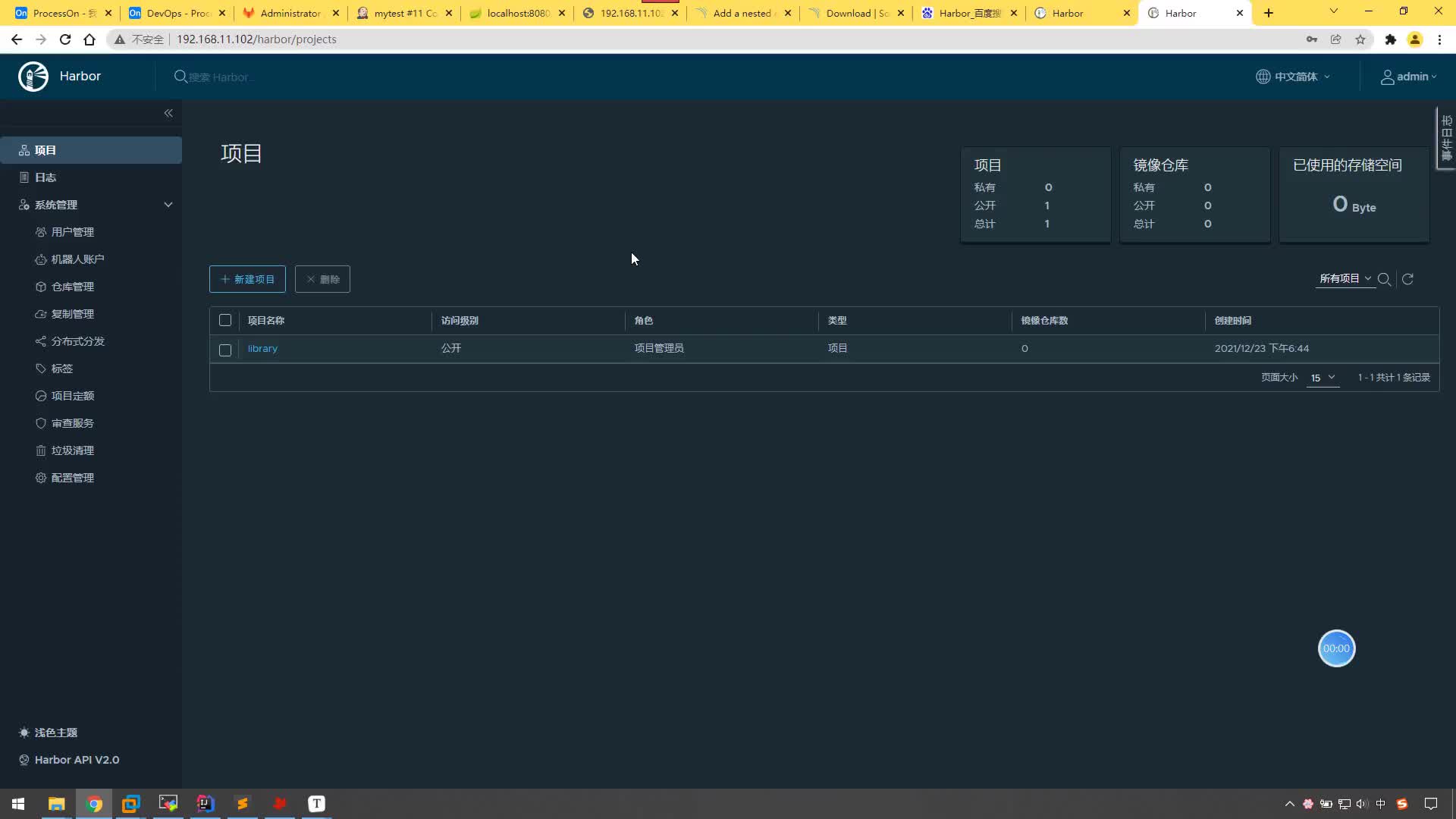Open the admin user menu
The width and height of the screenshot is (1456, 819).
coord(1408,77)
